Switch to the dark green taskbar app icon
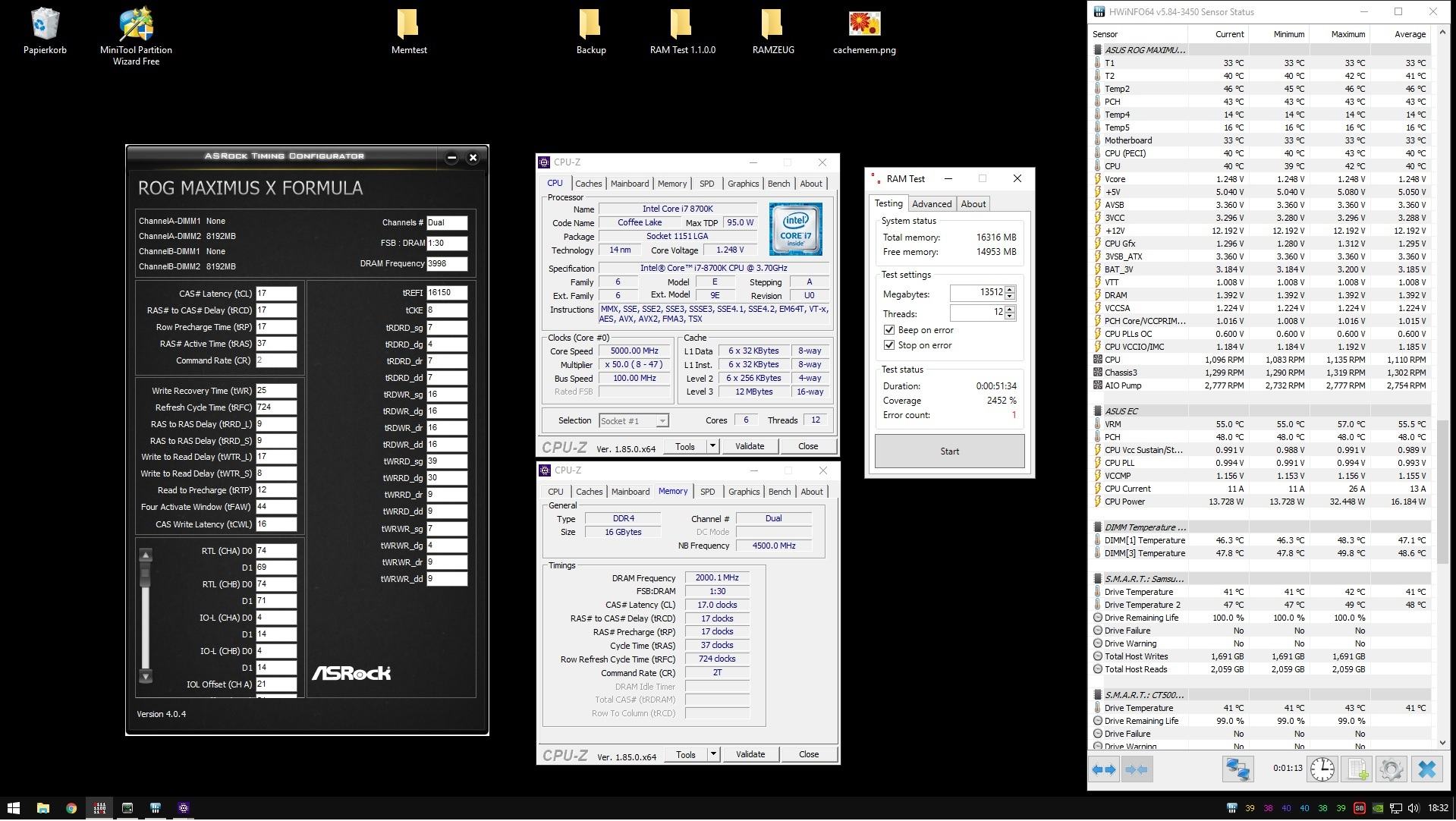 click(127, 808)
